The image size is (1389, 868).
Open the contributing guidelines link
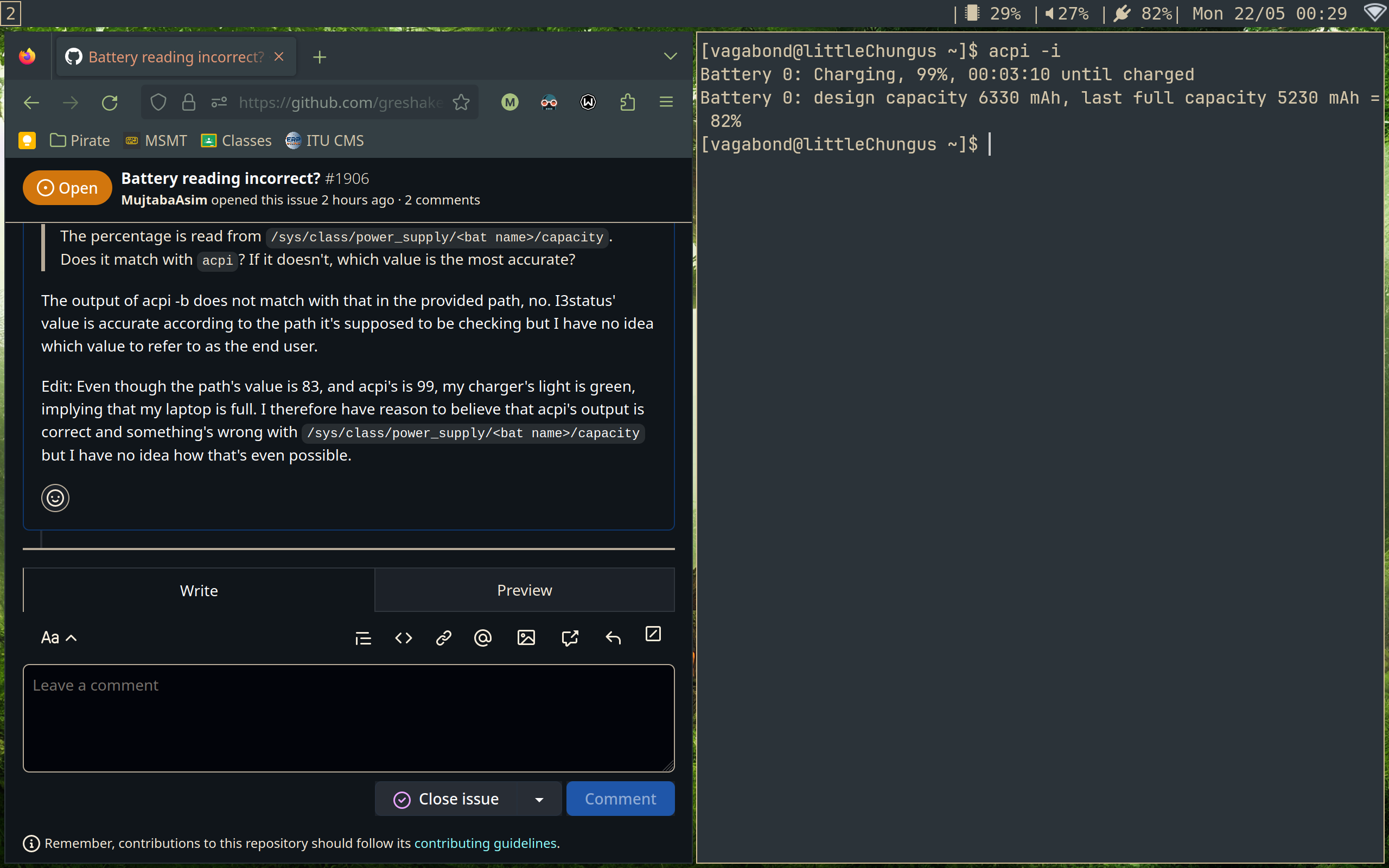(x=486, y=843)
